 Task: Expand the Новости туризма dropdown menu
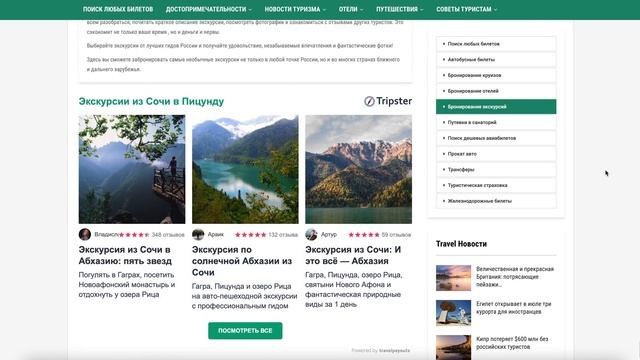[295, 9]
